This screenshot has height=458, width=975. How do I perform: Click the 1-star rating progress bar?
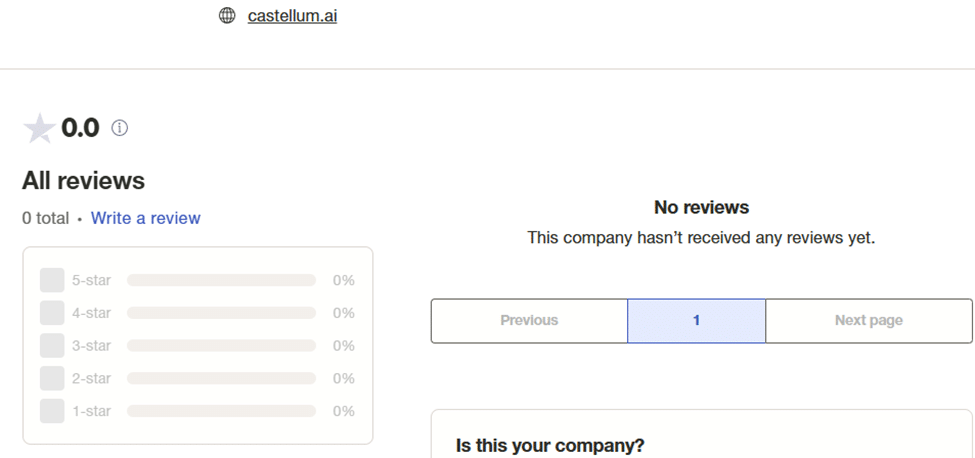click(221, 411)
